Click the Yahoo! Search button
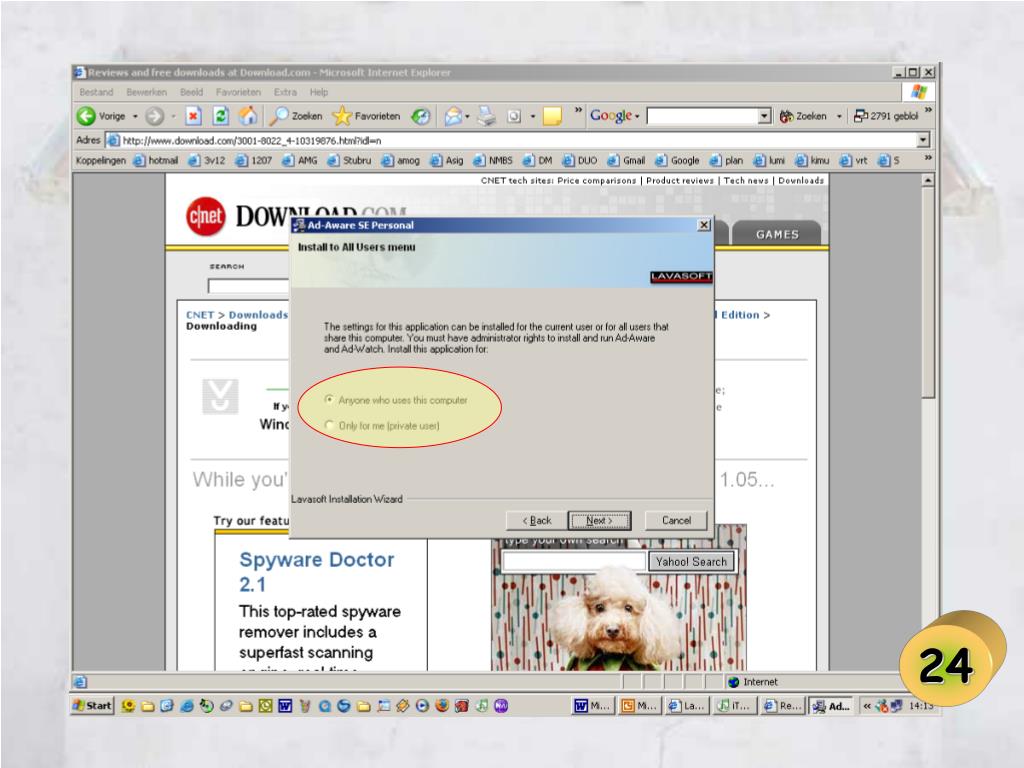Image resolution: width=1024 pixels, height=768 pixels. [691, 562]
